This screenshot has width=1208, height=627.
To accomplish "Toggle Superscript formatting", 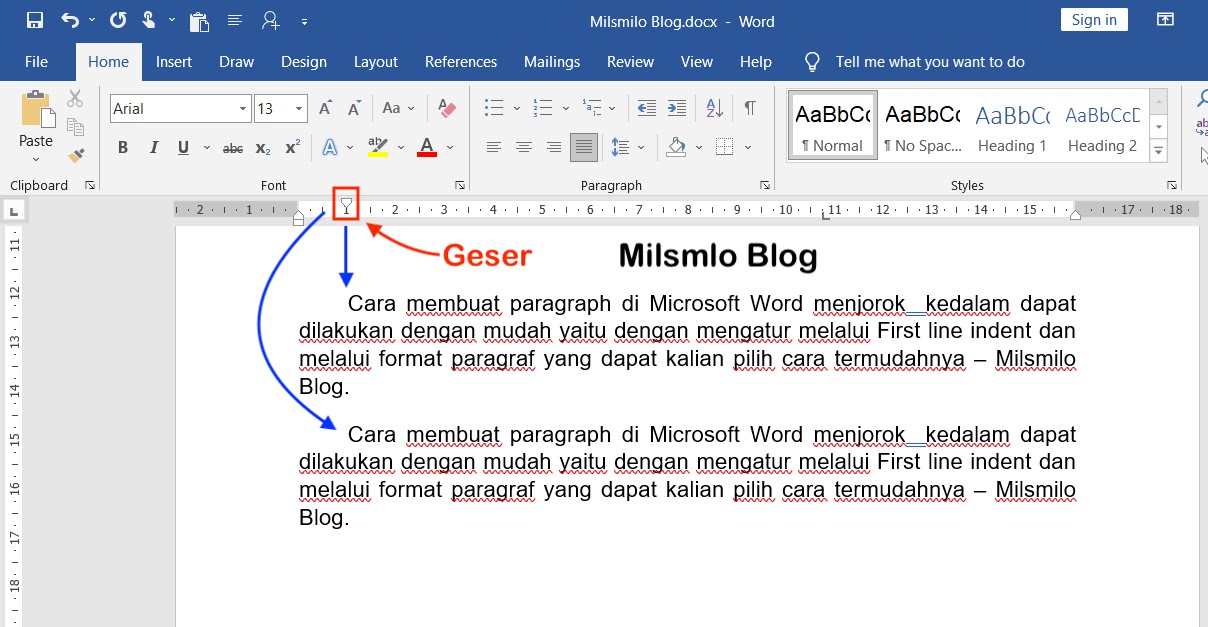I will pyautogui.click(x=292, y=148).
